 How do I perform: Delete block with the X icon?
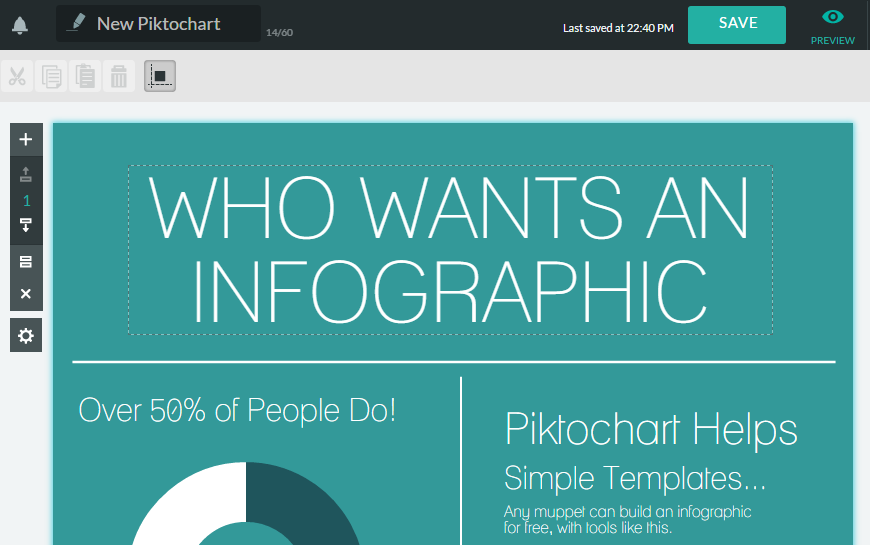pos(26,294)
